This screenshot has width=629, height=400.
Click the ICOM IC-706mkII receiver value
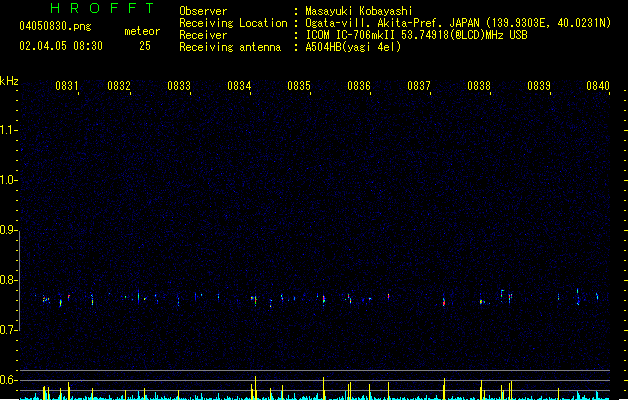416,35
